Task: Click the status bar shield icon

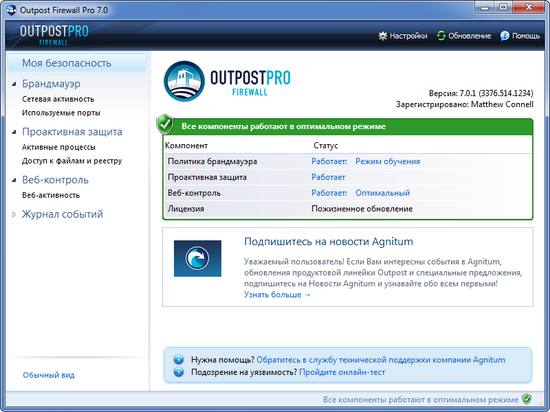Action: tap(526, 399)
